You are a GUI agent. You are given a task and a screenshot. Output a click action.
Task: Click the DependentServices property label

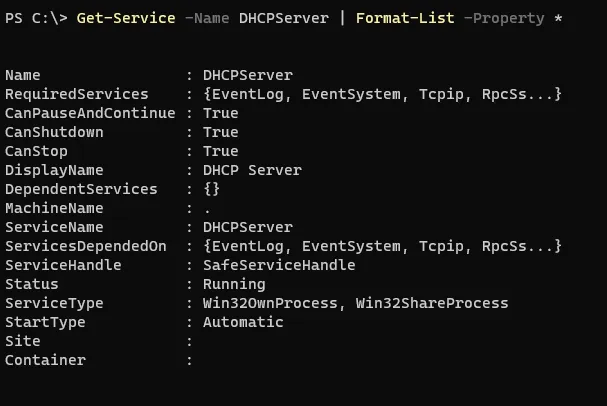[81, 189]
